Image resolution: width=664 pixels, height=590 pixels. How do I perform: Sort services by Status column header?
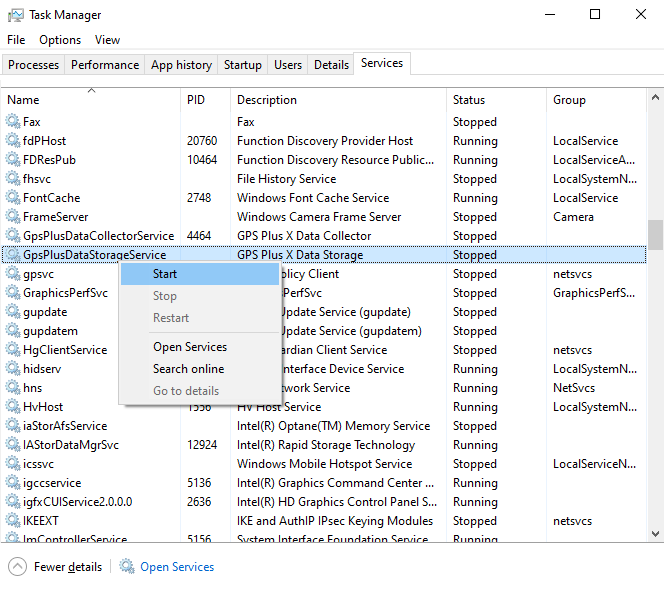click(469, 100)
